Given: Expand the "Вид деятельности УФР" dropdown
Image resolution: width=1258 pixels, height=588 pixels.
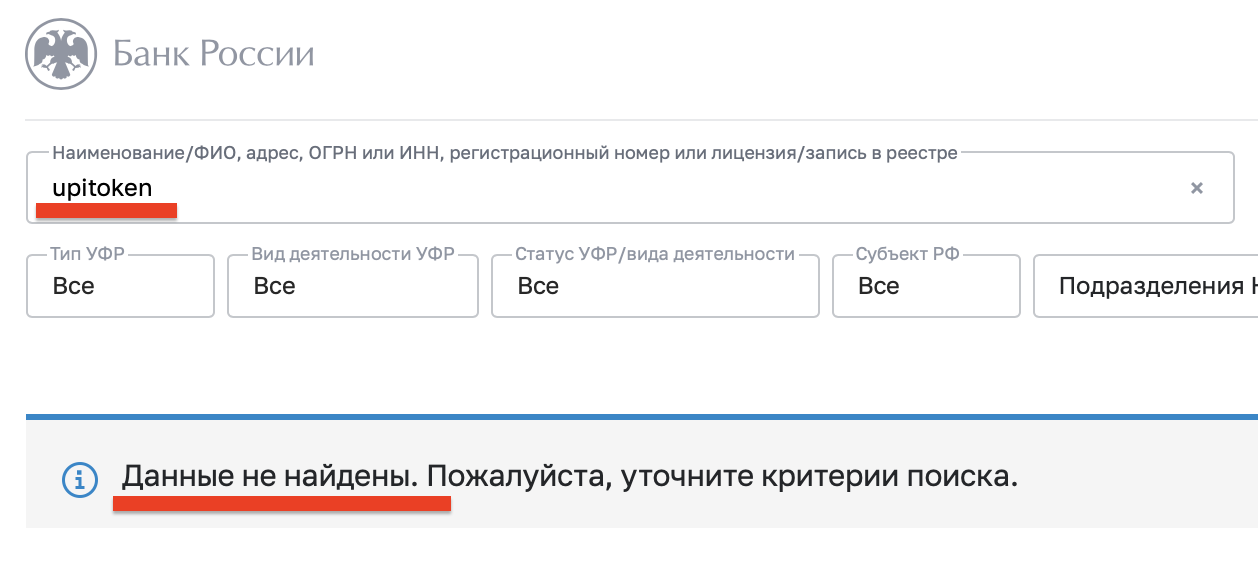Looking at the screenshot, I should click(x=352, y=286).
